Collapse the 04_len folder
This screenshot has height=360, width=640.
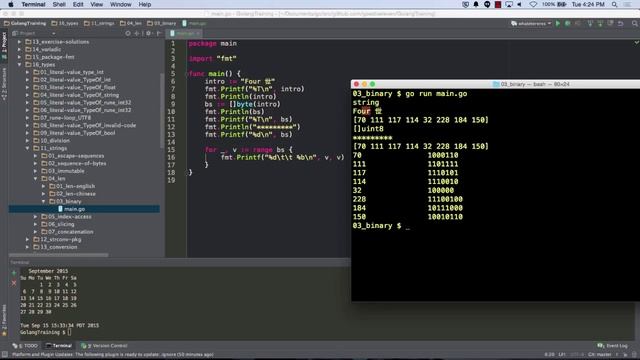pos(36,178)
